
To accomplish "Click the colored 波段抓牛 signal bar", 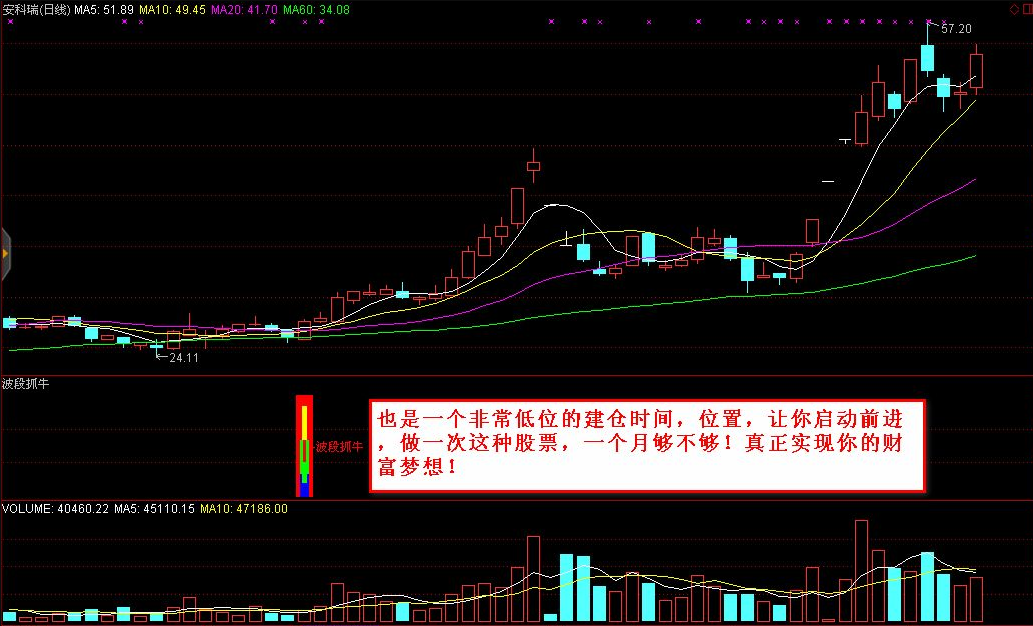I will click(304, 445).
